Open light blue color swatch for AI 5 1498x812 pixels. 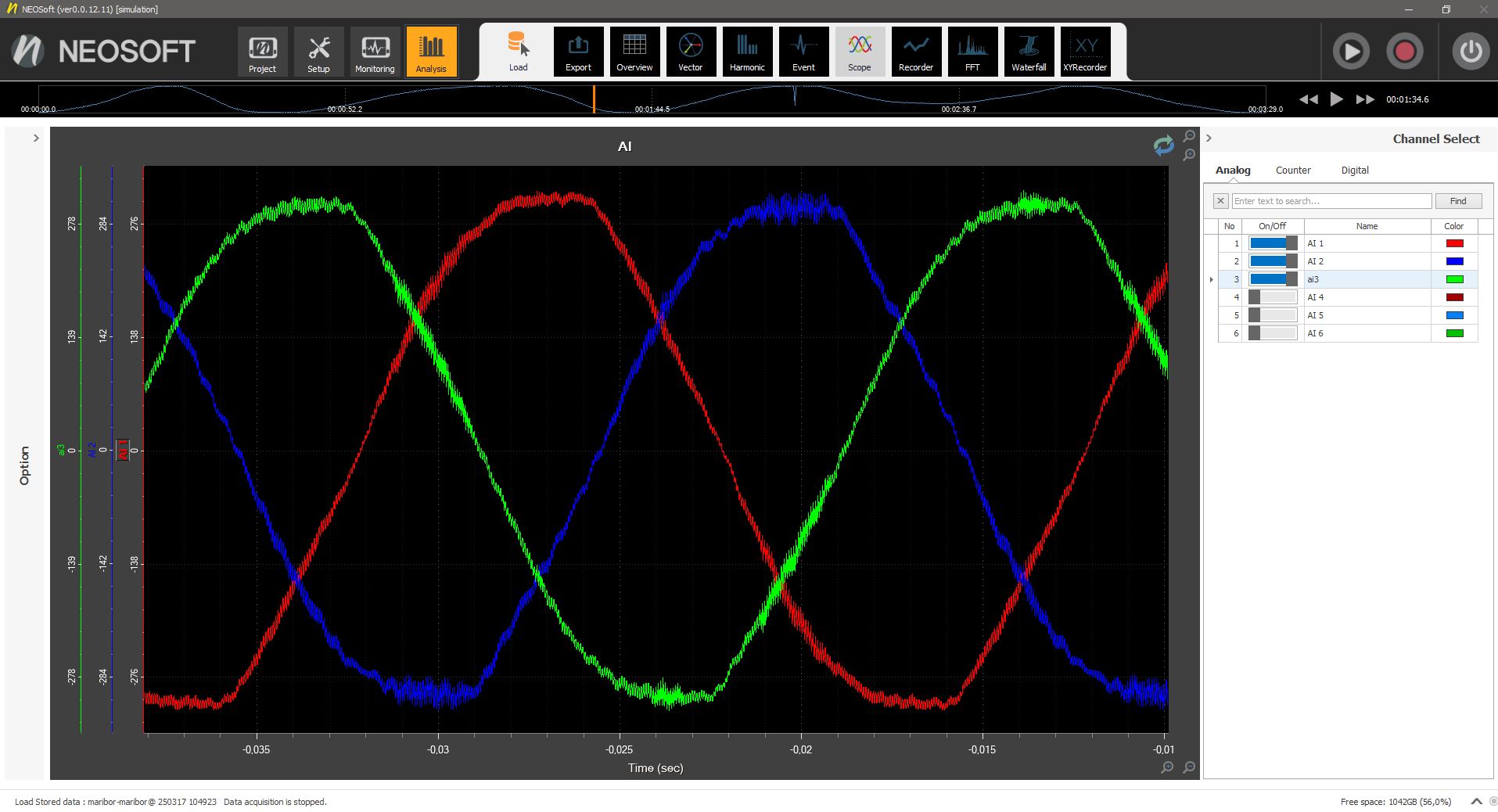(1455, 315)
